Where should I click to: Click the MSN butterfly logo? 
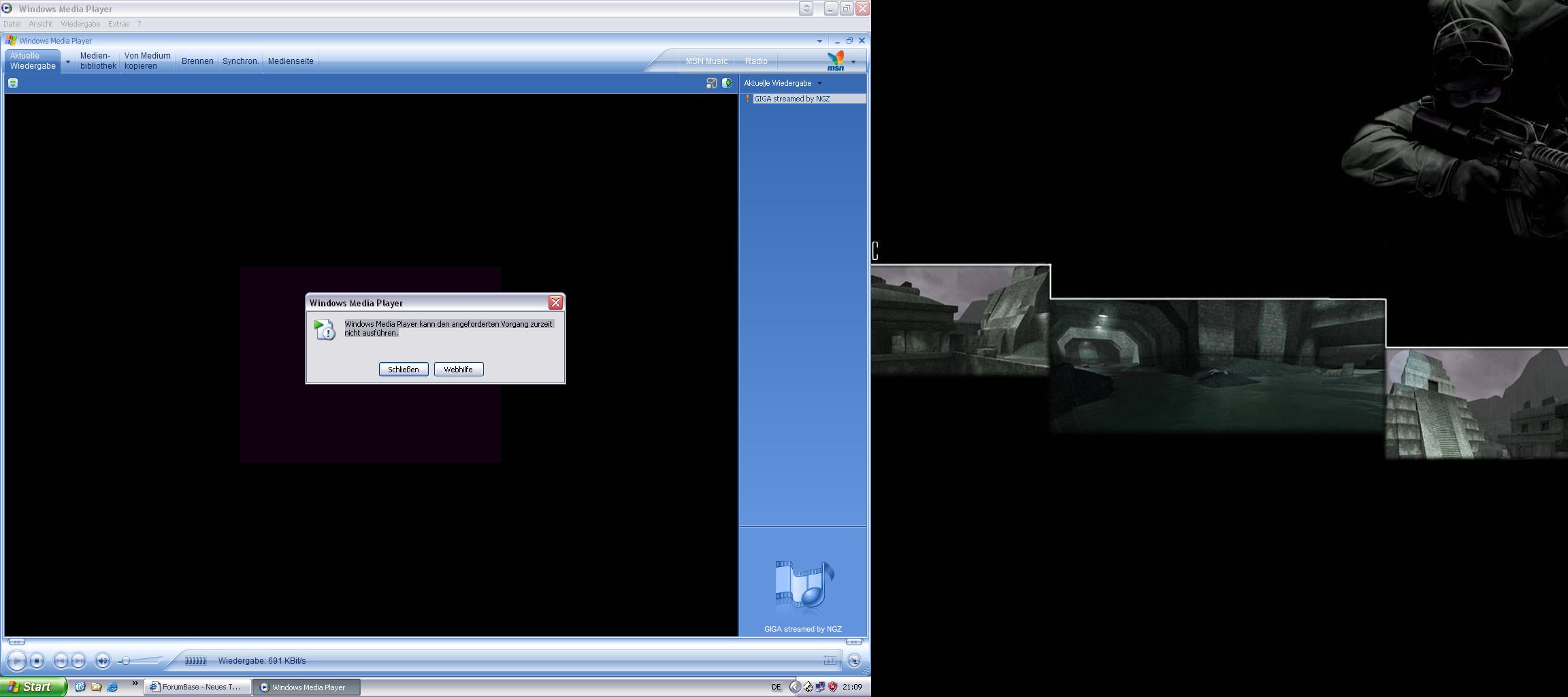click(x=836, y=61)
